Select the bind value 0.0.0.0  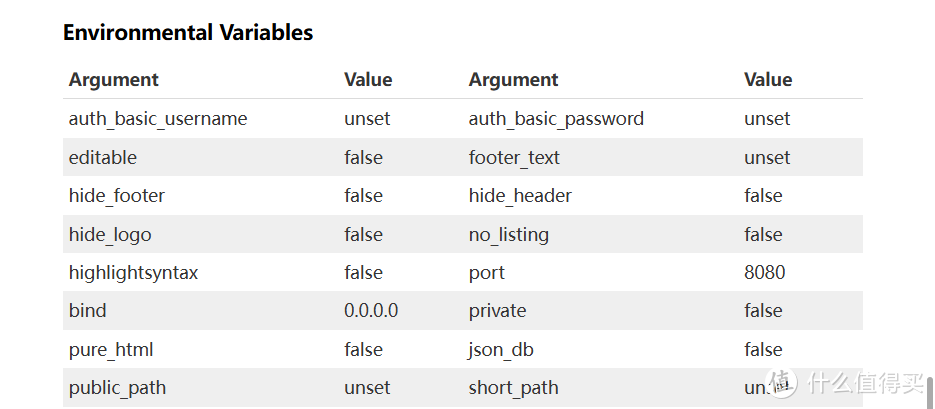pyautogui.click(x=371, y=311)
